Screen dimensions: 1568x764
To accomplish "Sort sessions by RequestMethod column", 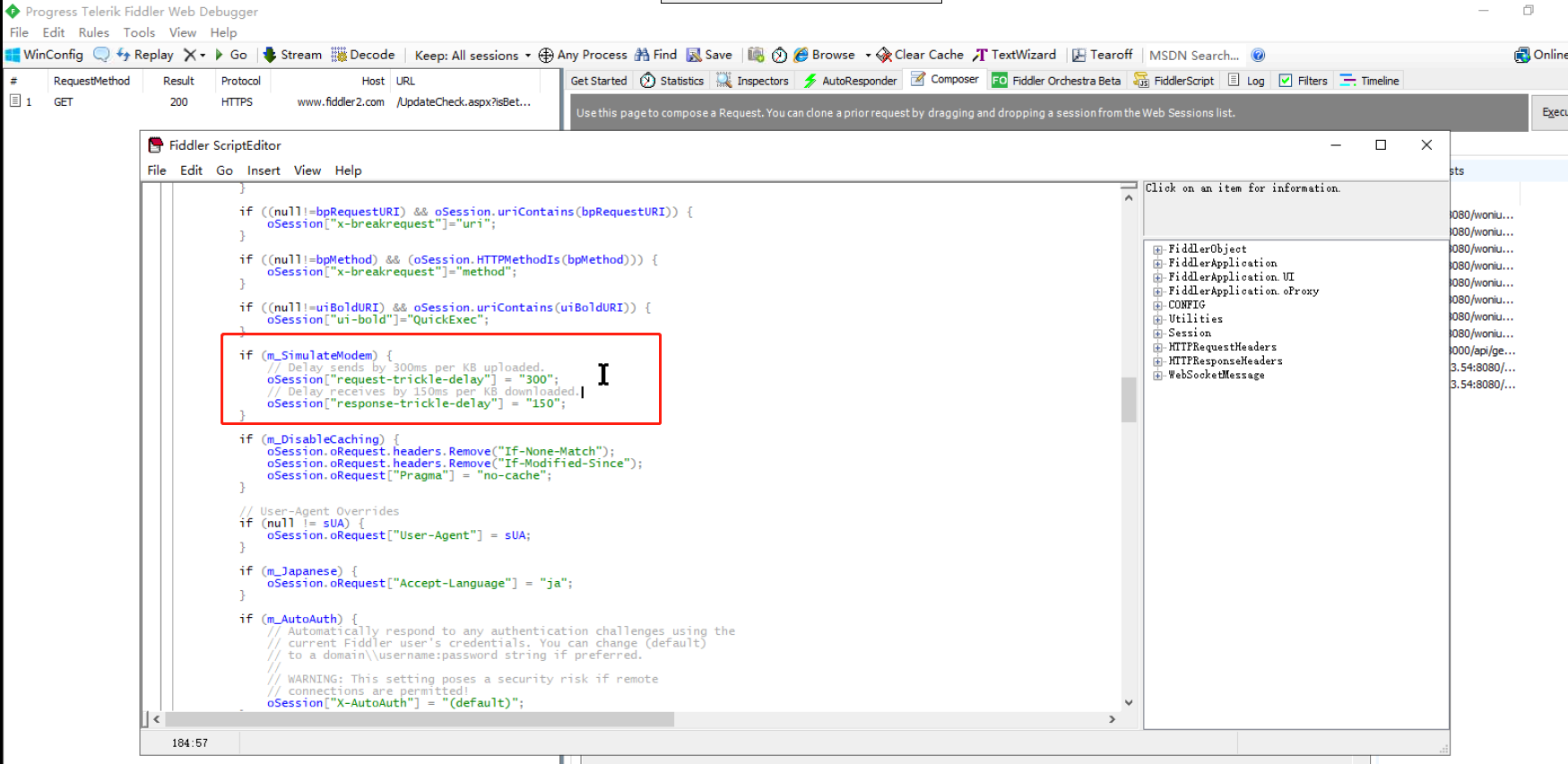I will pyautogui.click(x=91, y=81).
